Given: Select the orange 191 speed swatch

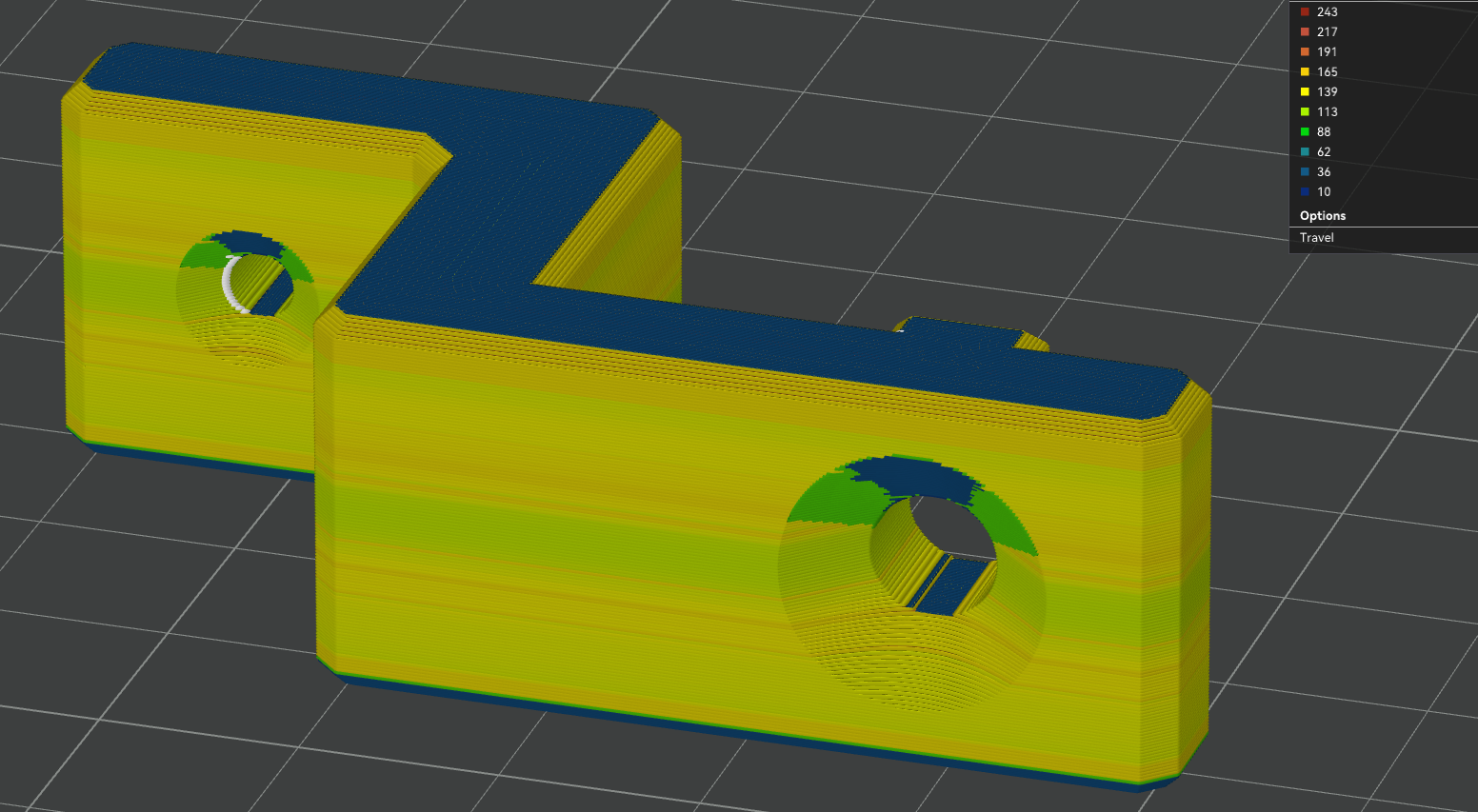Looking at the screenshot, I should click(1303, 51).
